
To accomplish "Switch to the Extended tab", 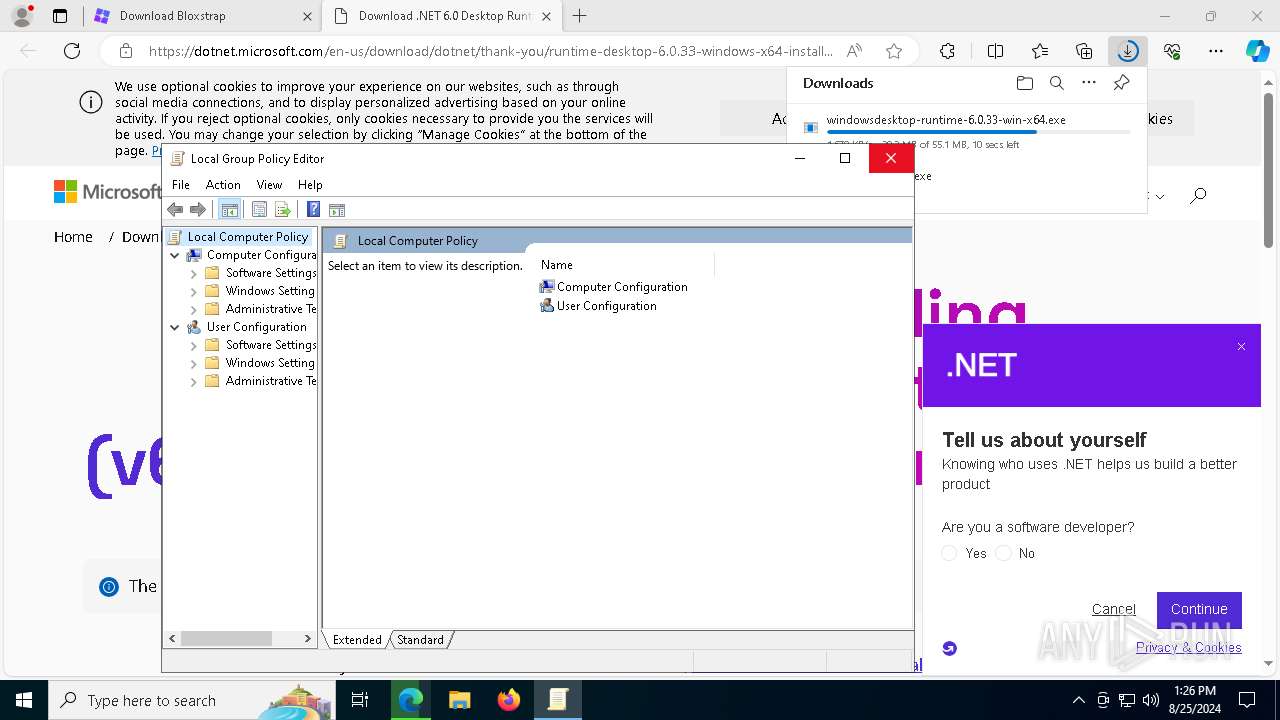I will pos(357,640).
